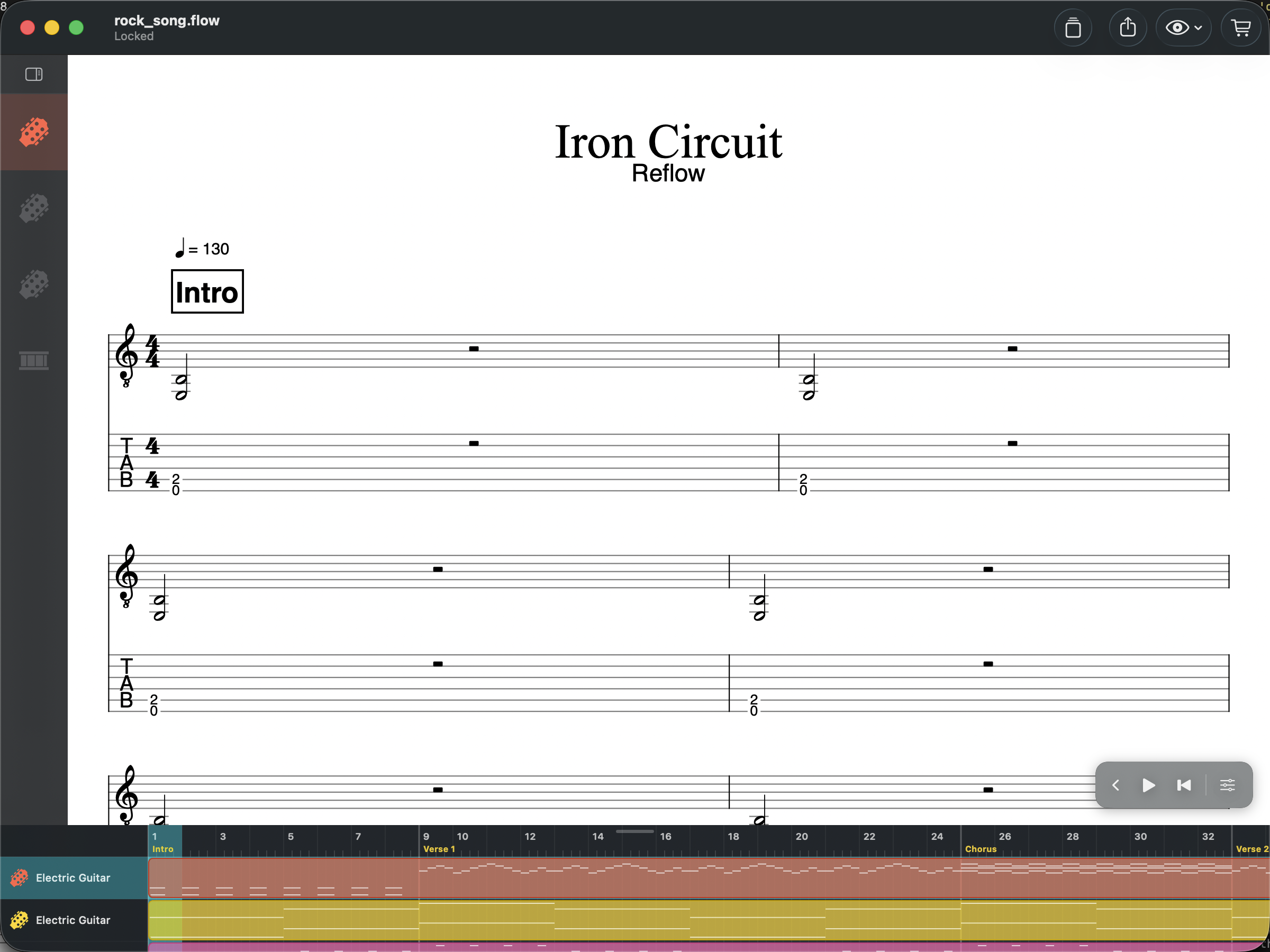Screen dimensions: 1270x952
Task: Open the Share menu
Action: (1128, 27)
